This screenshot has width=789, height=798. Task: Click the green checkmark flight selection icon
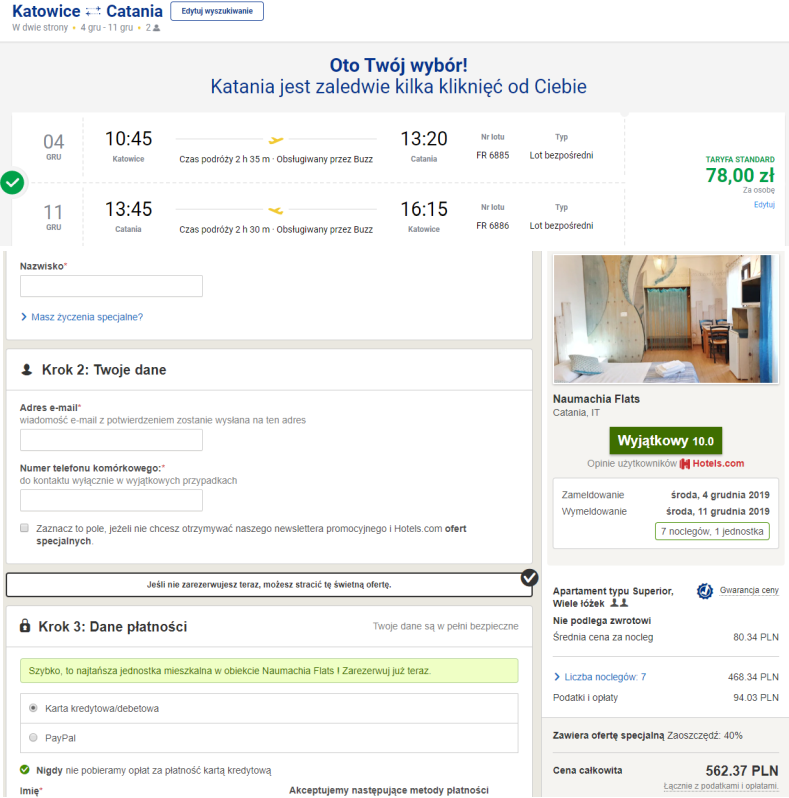pyautogui.click(x=12, y=183)
